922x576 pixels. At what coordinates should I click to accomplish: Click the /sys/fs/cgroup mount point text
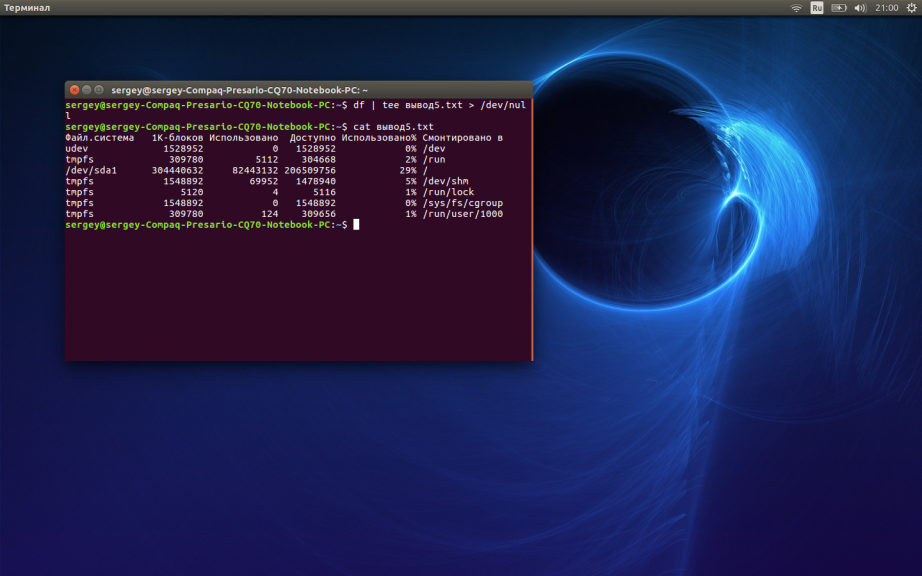tap(462, 203)
